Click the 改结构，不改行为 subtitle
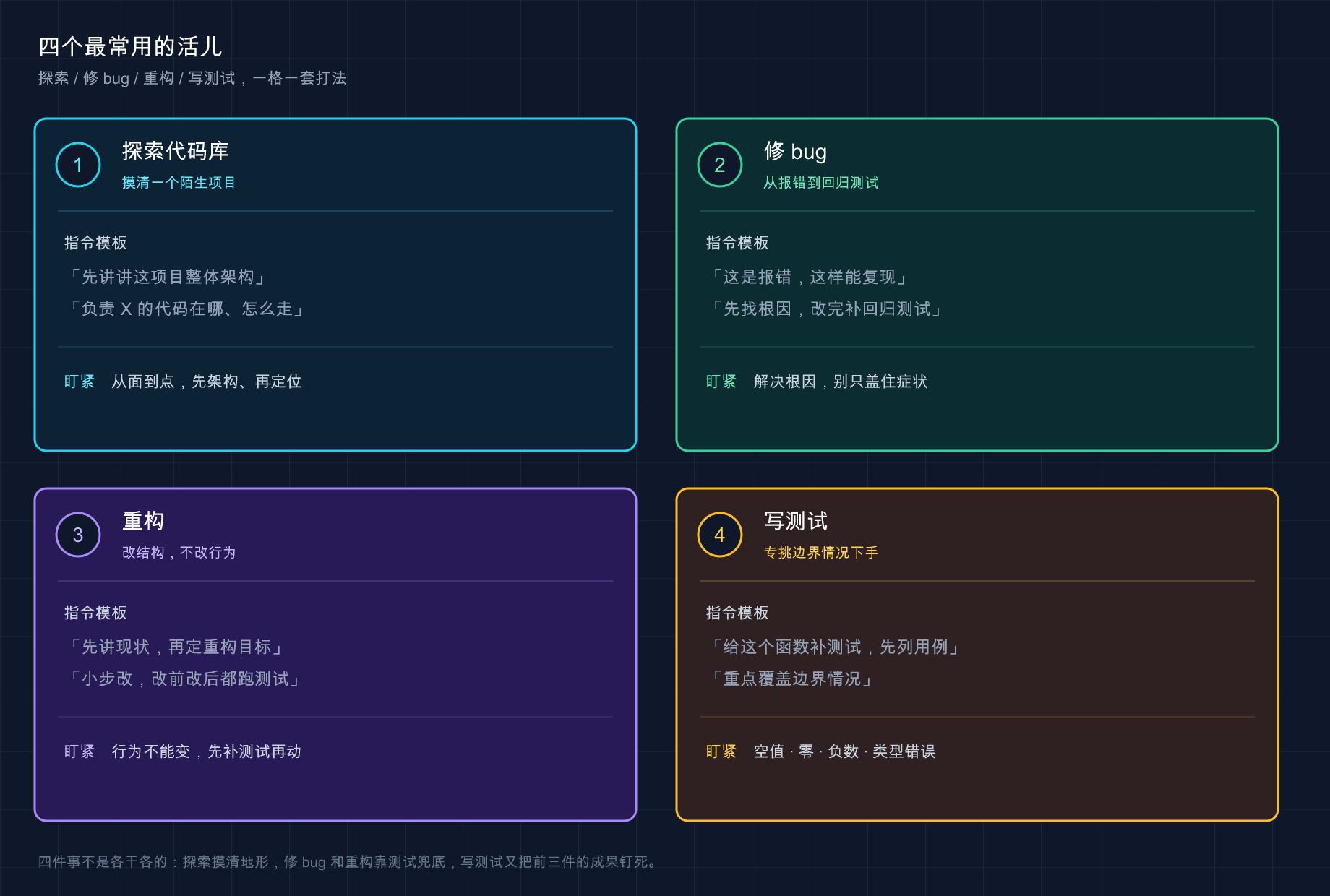The image size is (1330, 896). tap(179, 553)
